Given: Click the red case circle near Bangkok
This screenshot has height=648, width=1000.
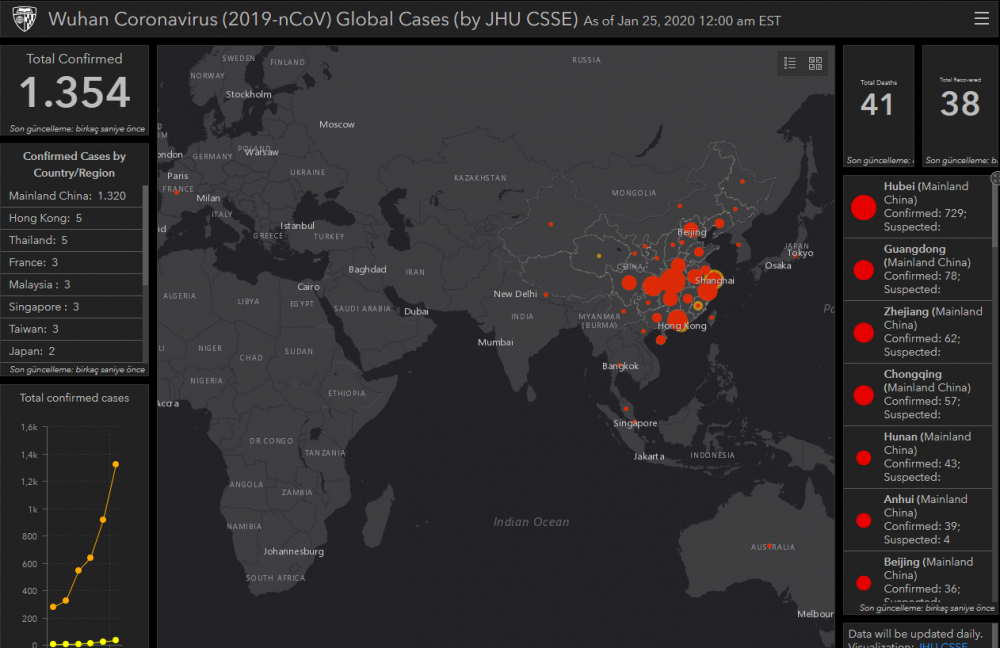Looking at the screenshot, I should (x=619, y=366).
